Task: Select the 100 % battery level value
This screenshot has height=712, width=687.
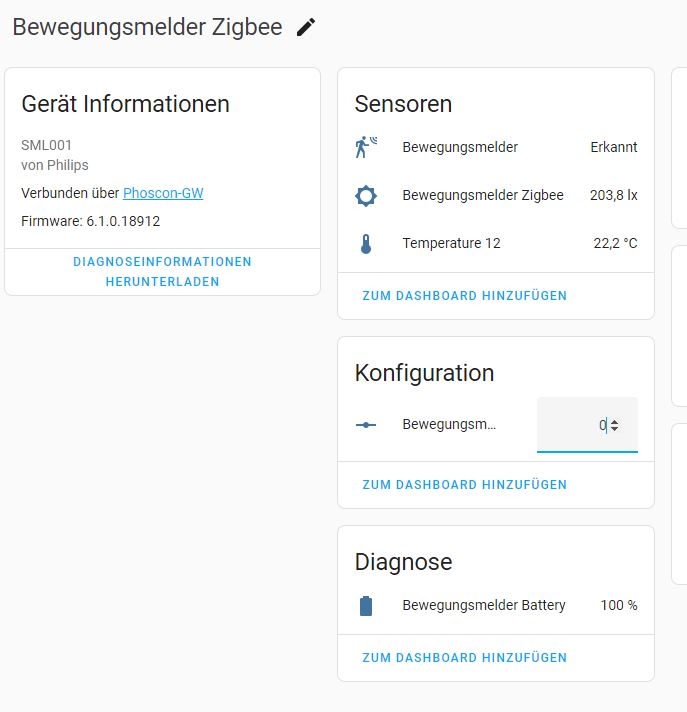Action: coord(618,605)
